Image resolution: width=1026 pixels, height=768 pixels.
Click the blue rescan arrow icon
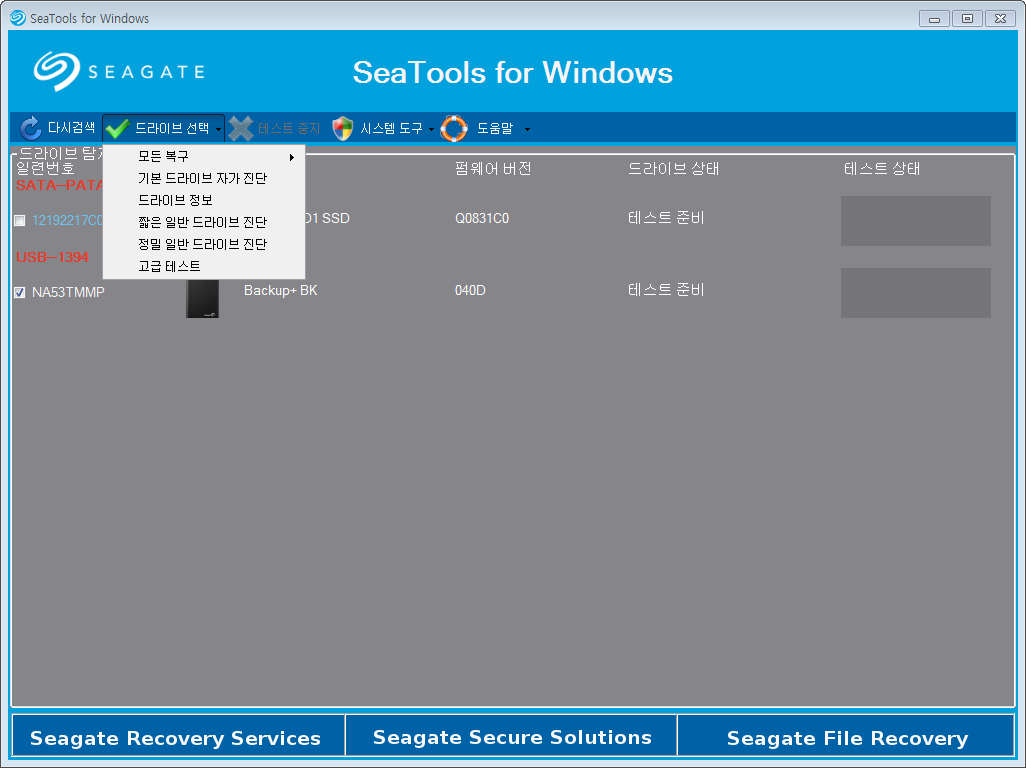(x=30, y=128)
